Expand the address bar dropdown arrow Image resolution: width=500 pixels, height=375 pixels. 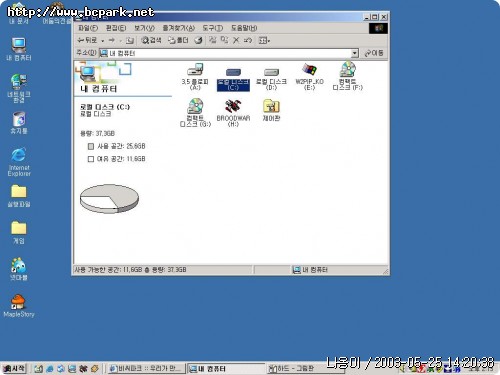[355, 53]
